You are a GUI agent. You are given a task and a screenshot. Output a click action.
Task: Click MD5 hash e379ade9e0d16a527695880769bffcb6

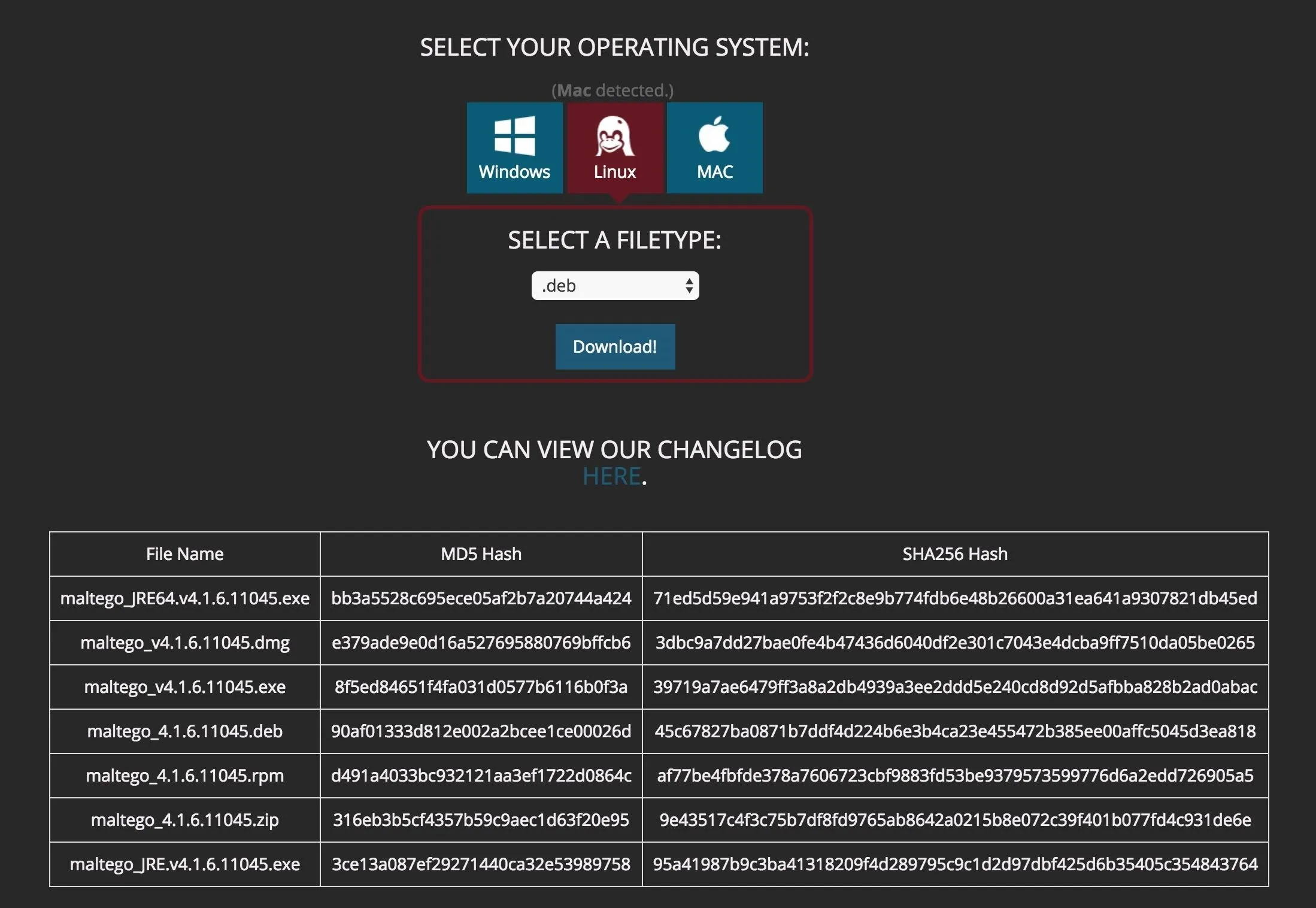point(481,643)
